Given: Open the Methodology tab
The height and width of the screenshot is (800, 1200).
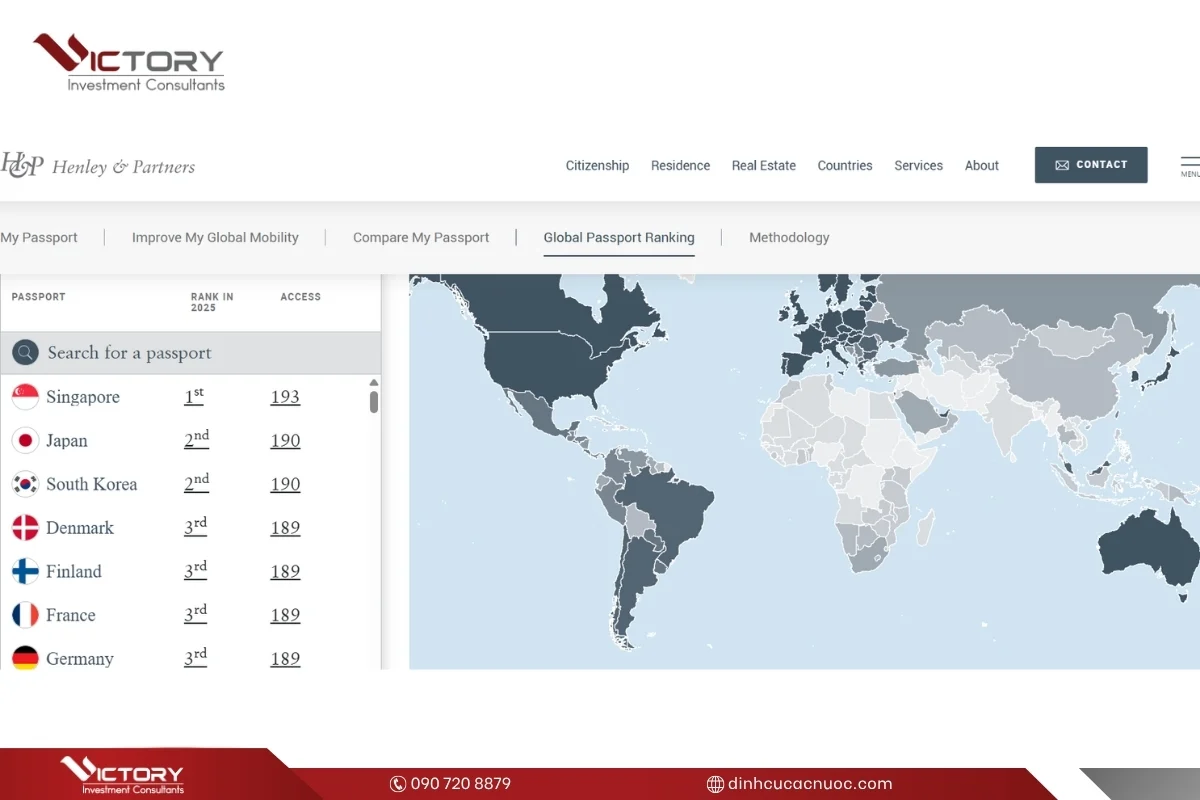Looking at the screenshot, I should tap(789, 238).
